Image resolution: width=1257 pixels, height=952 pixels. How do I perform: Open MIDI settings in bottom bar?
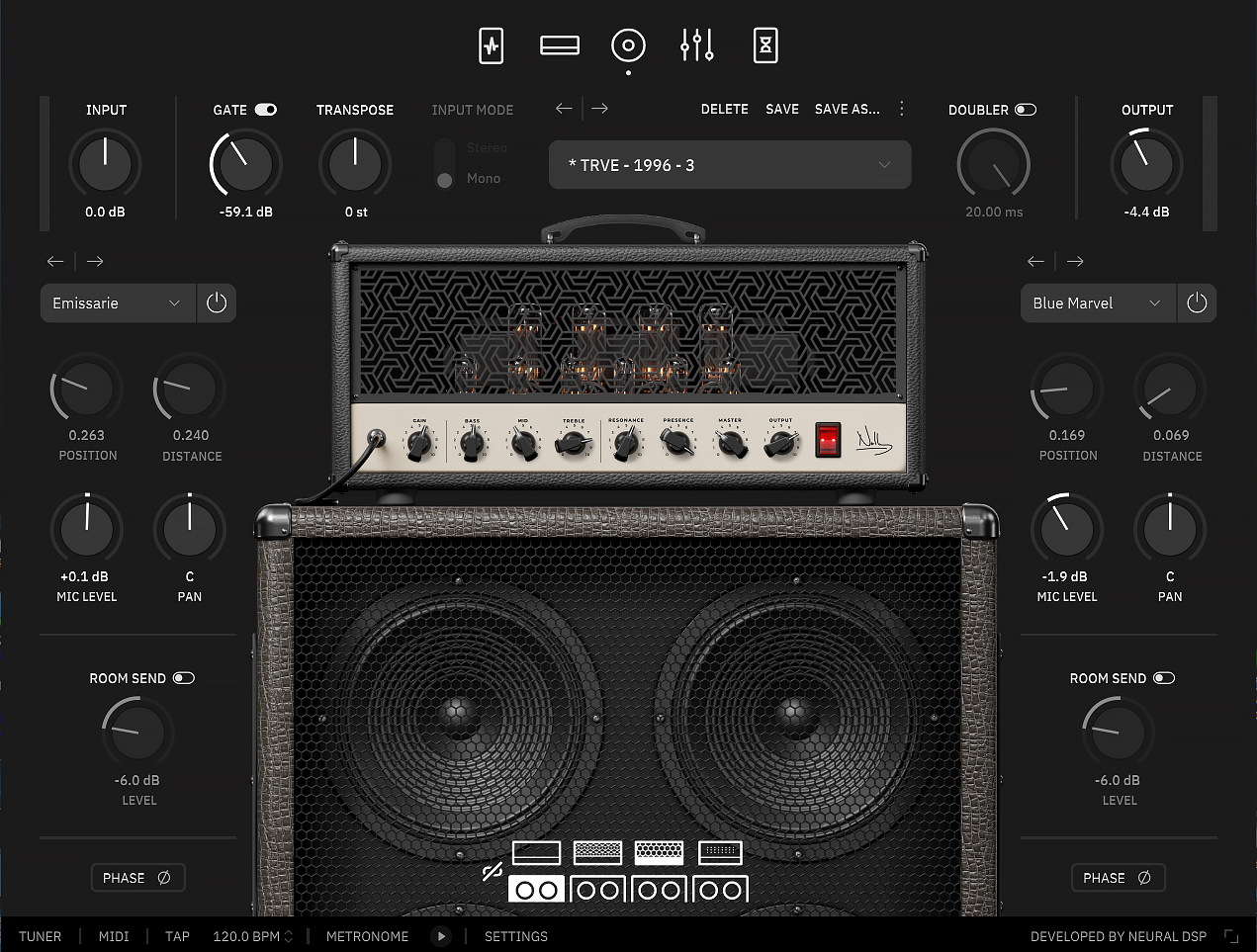114,936
